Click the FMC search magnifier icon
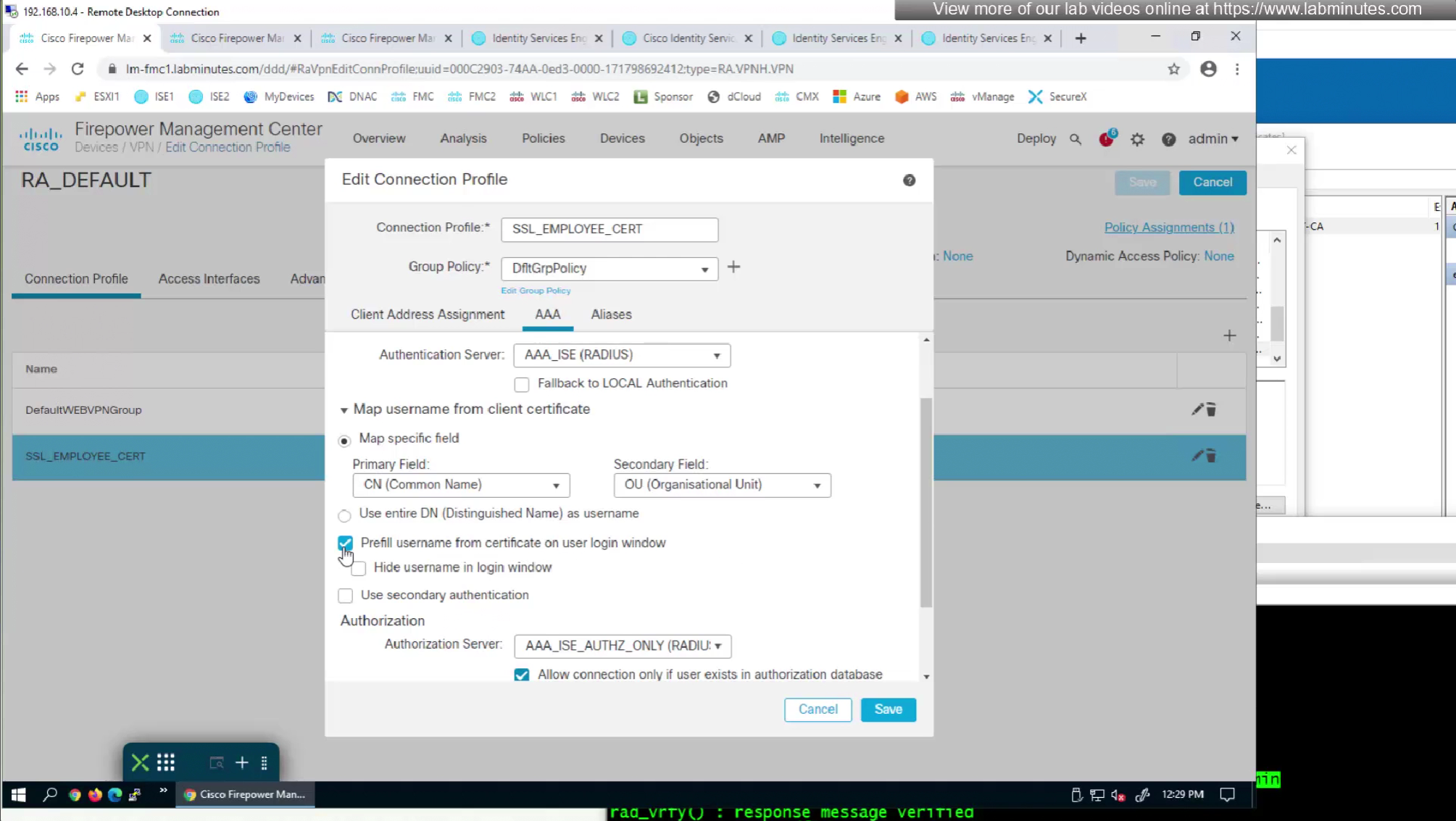 [x=1076, y=139]
